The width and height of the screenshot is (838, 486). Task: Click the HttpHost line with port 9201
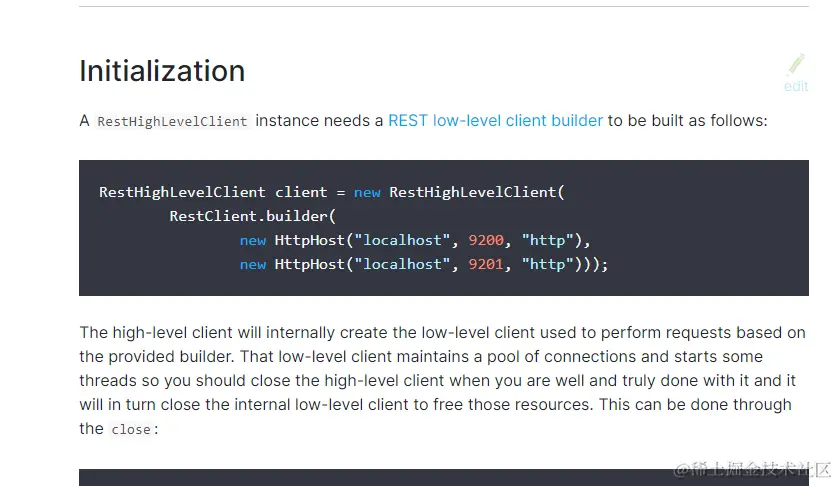pos(424,265)
